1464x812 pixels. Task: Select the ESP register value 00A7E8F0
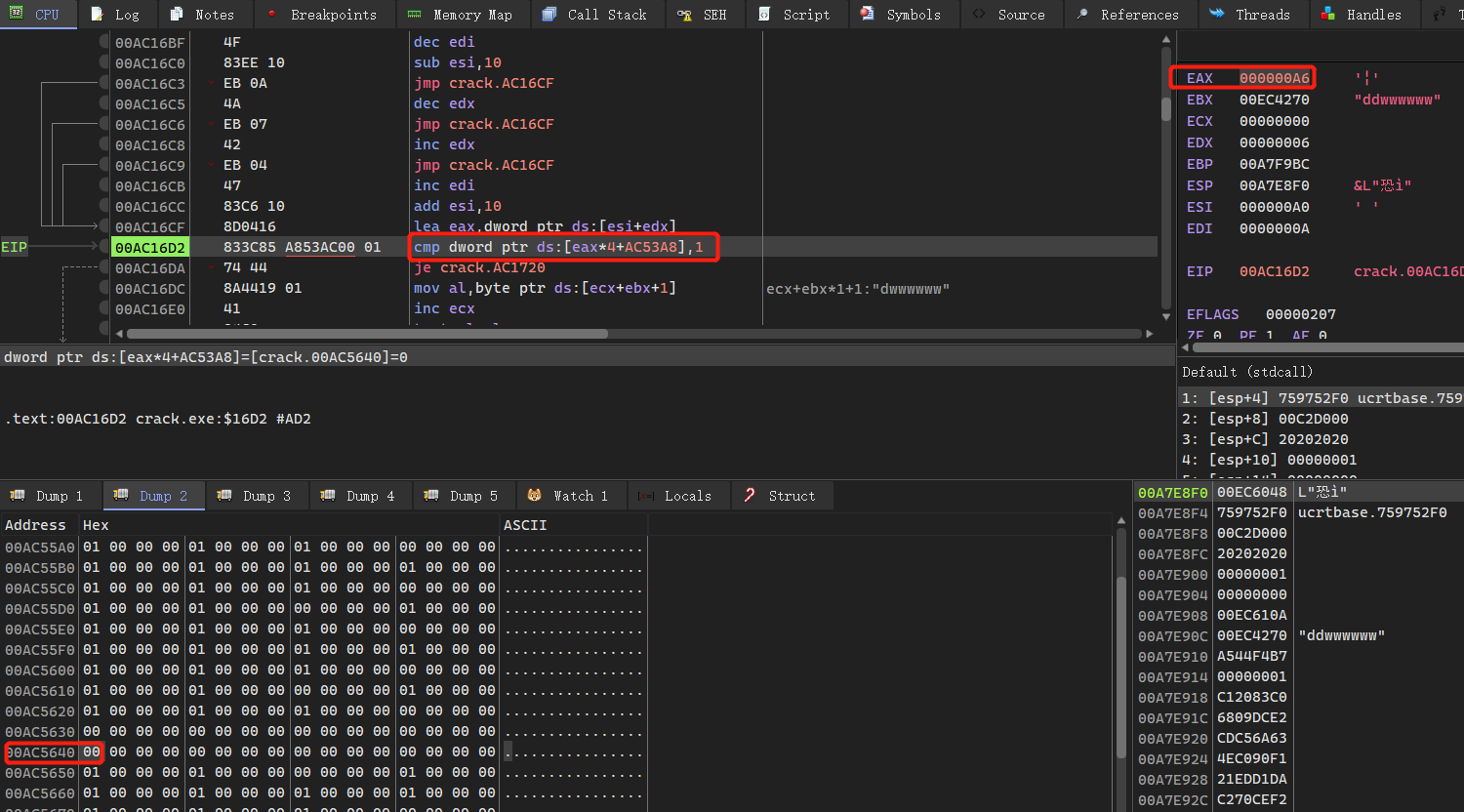(x=1275, y=185)
